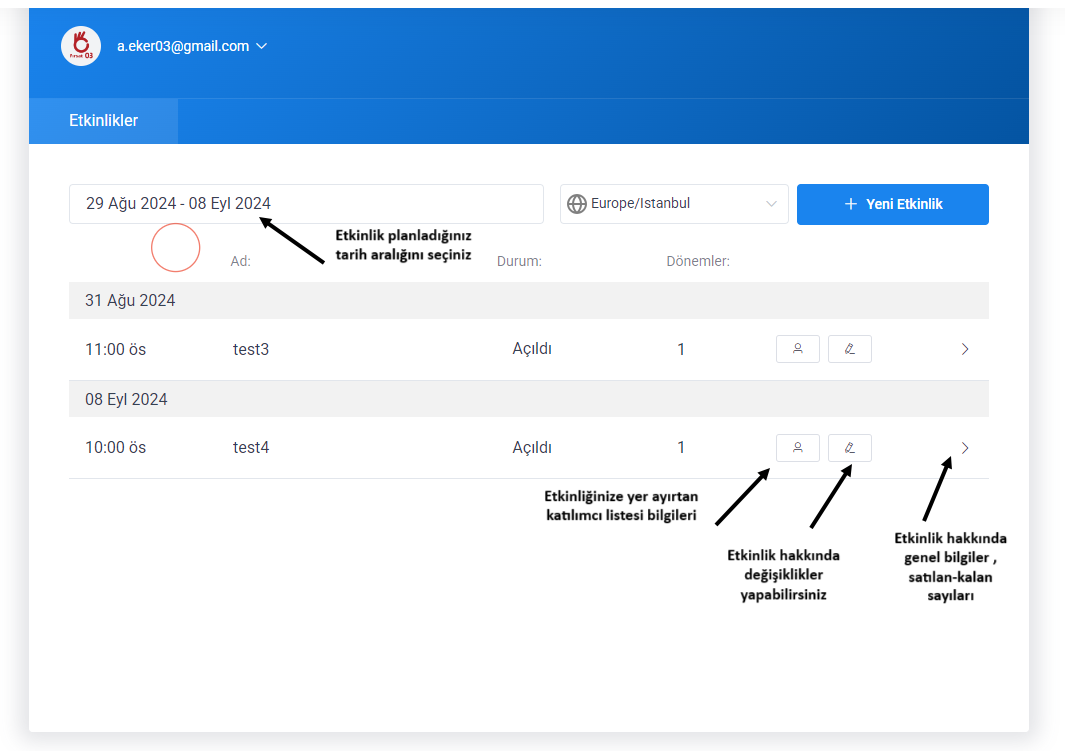Click the 31 Ağu 2024 date header
Screen dimensions: 1065x751
click(x=130, y=300)
